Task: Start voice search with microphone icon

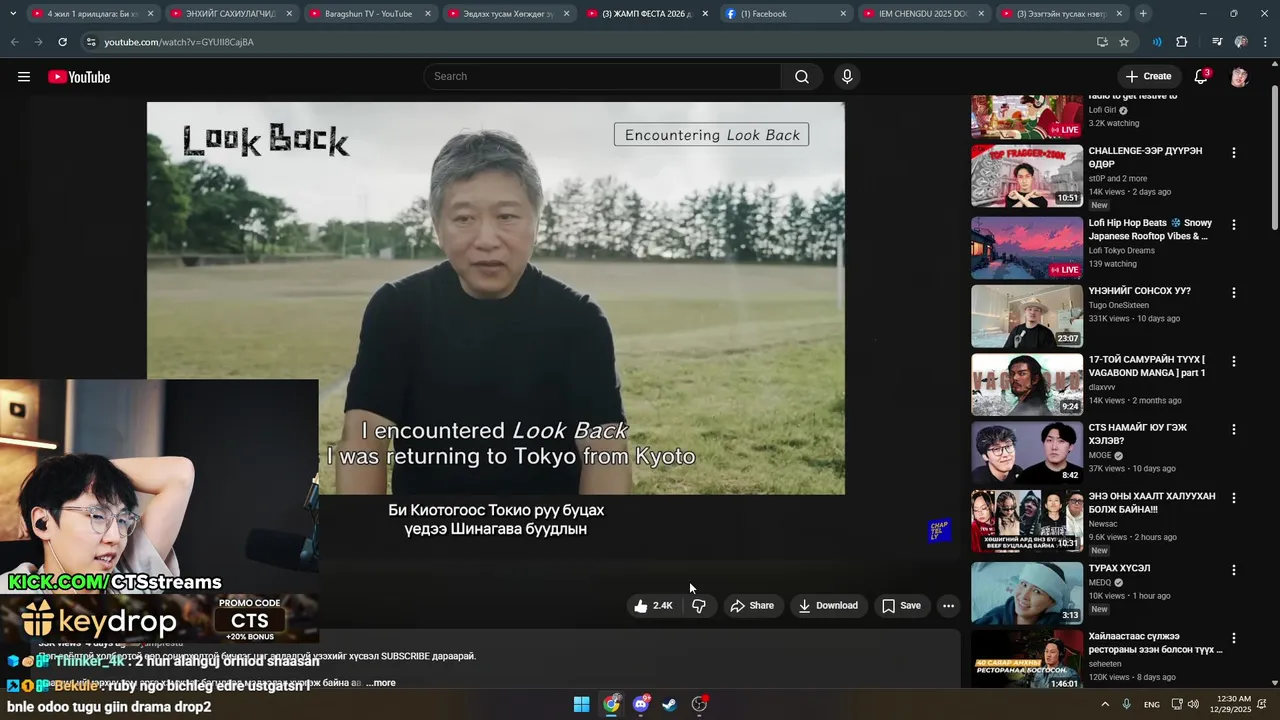Action: pyautogui.click(x=847, y=77)
